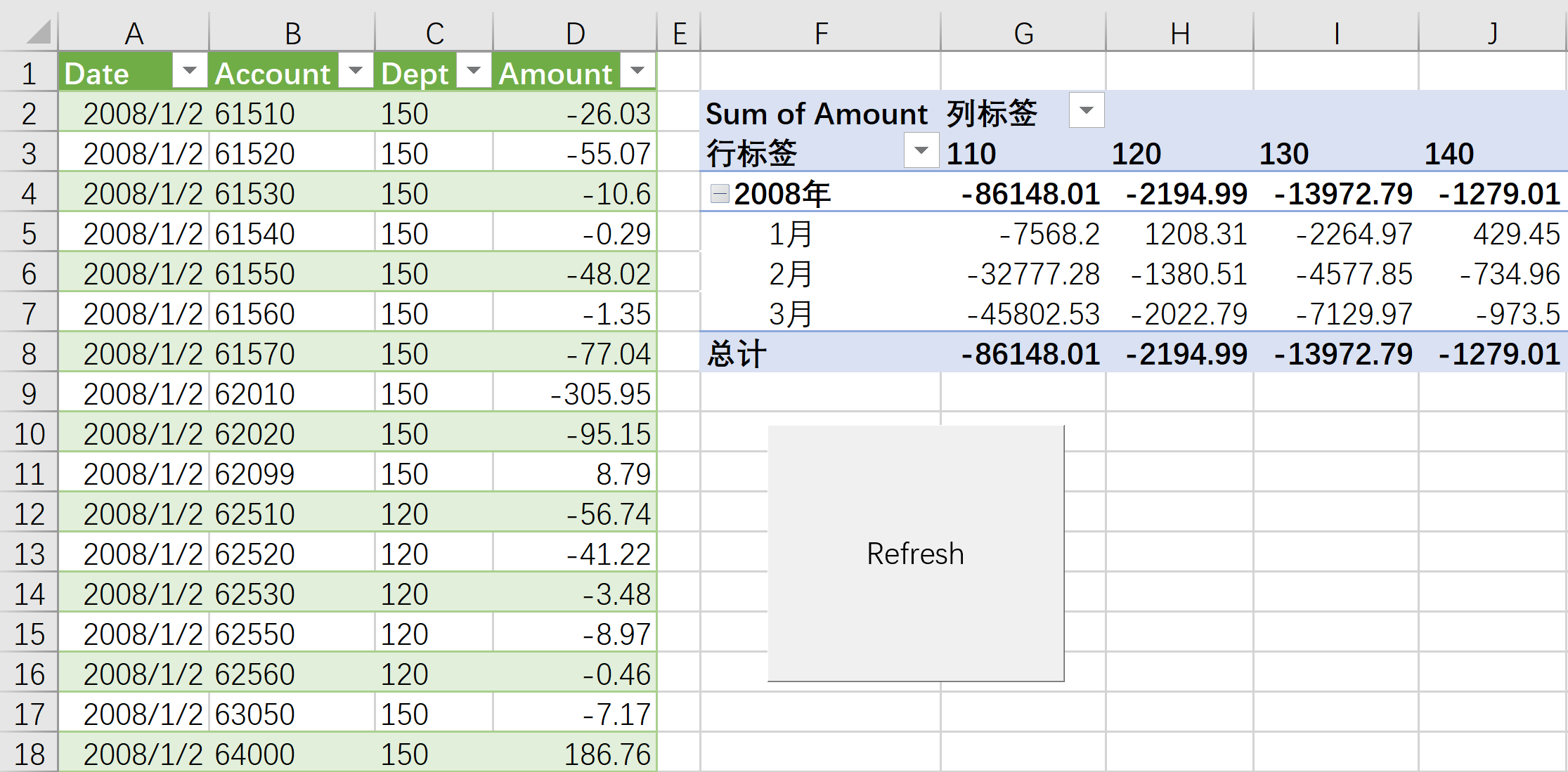
Task: Open the Amount column filter dropdown
Action: (x=637, y=71)
